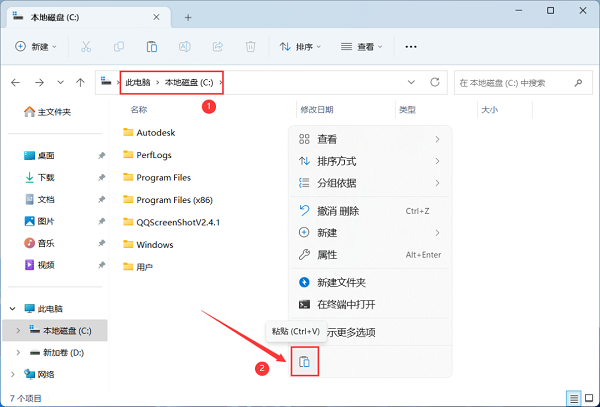
Task: Expand the 新加卷 (D:) tree node
Action: (x=19, y=352)
